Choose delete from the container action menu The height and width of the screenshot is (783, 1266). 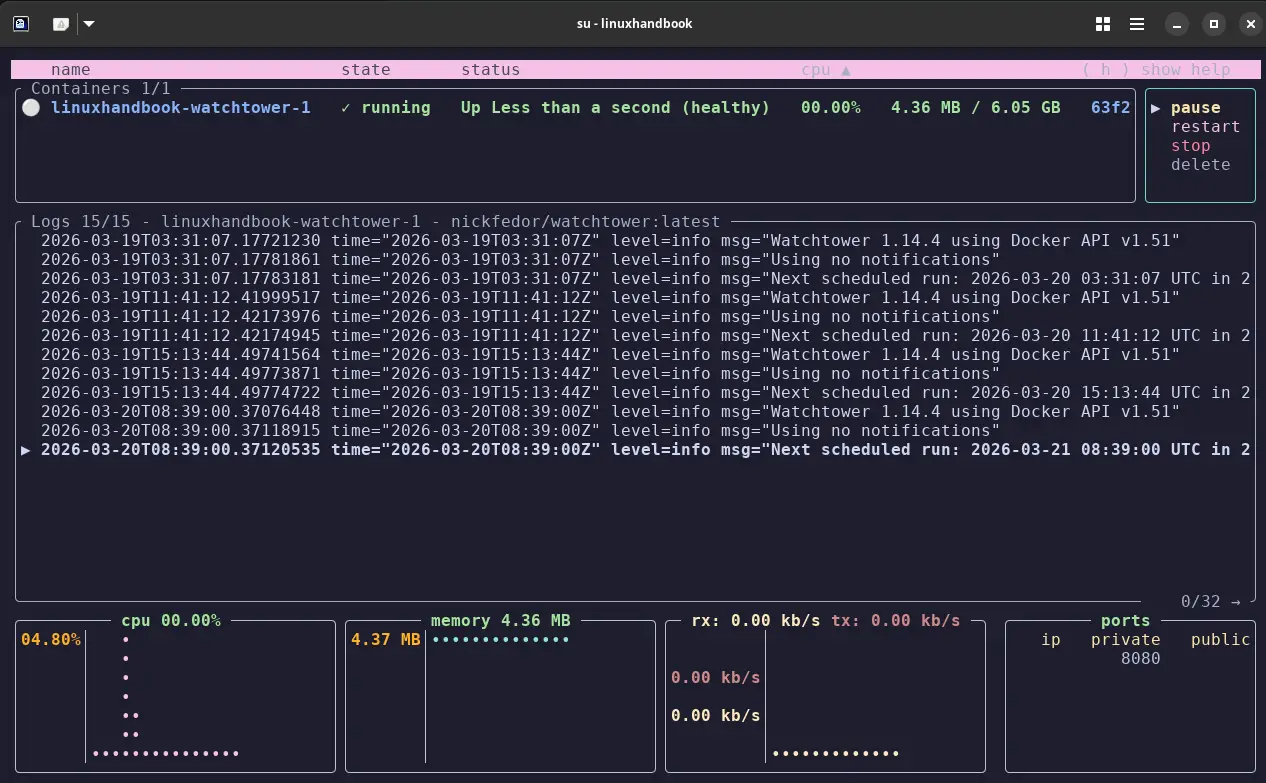1200,164
